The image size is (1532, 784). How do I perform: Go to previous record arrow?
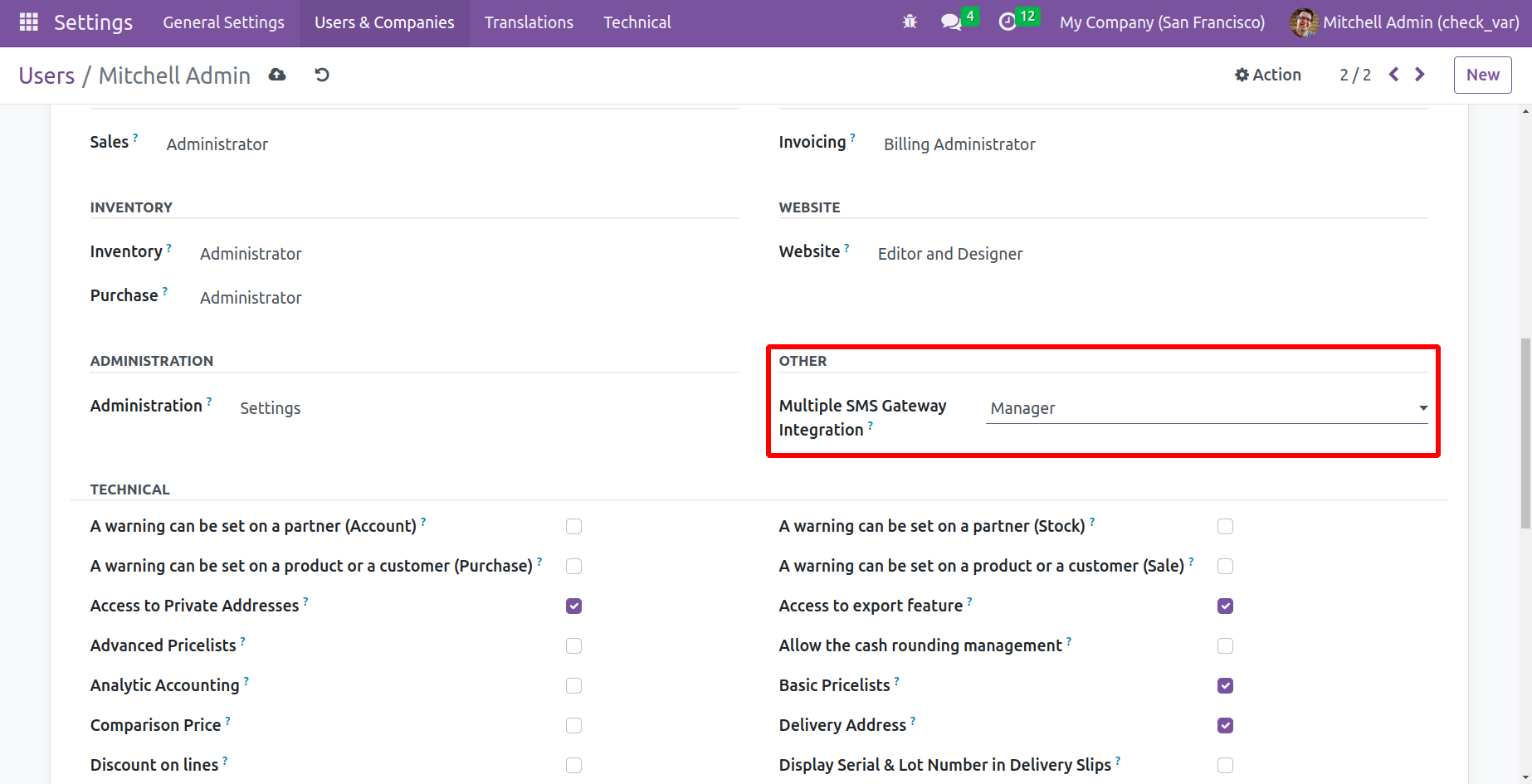click(x=1394, y=75)
